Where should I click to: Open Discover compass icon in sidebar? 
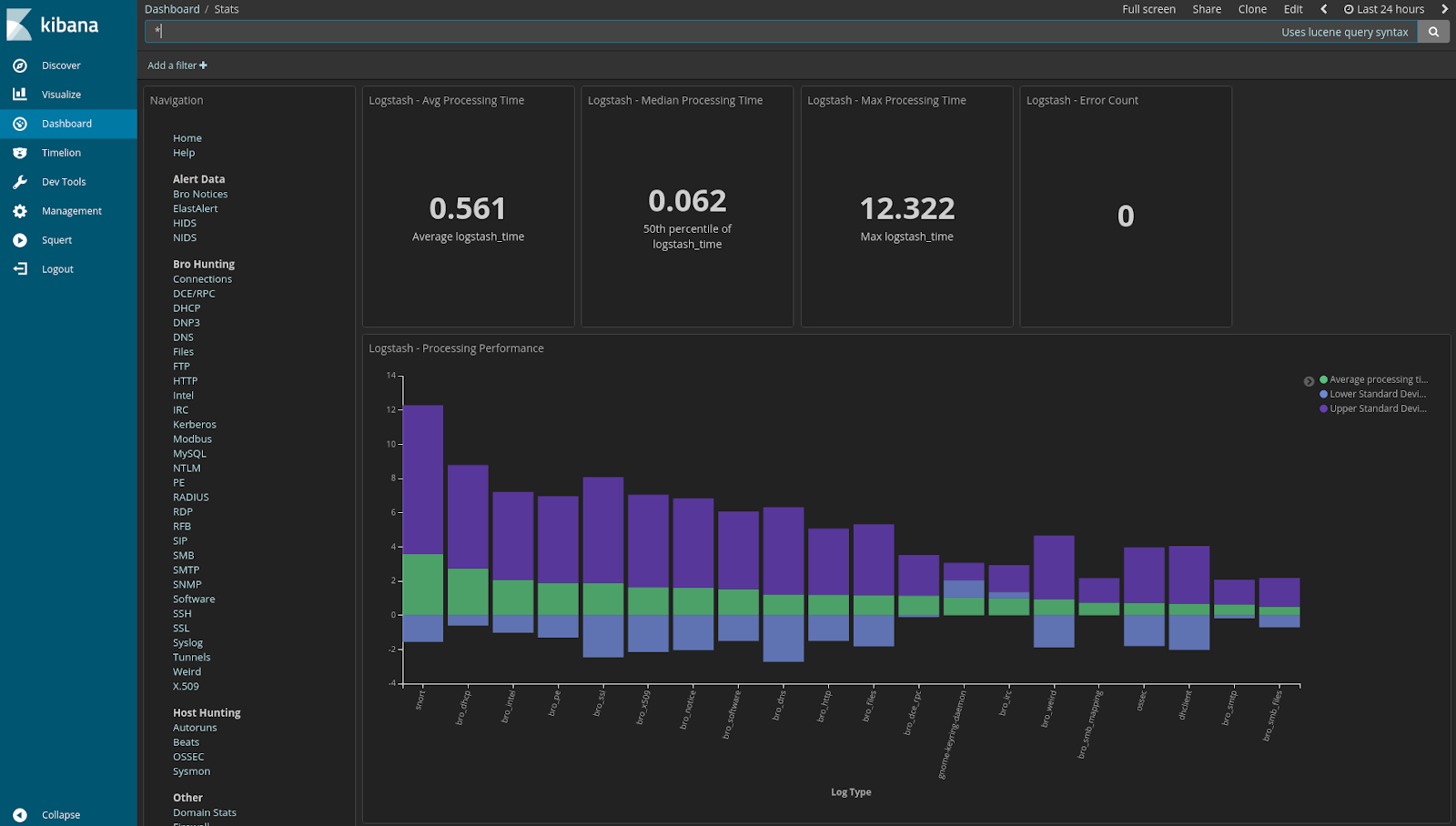point(20,65)
